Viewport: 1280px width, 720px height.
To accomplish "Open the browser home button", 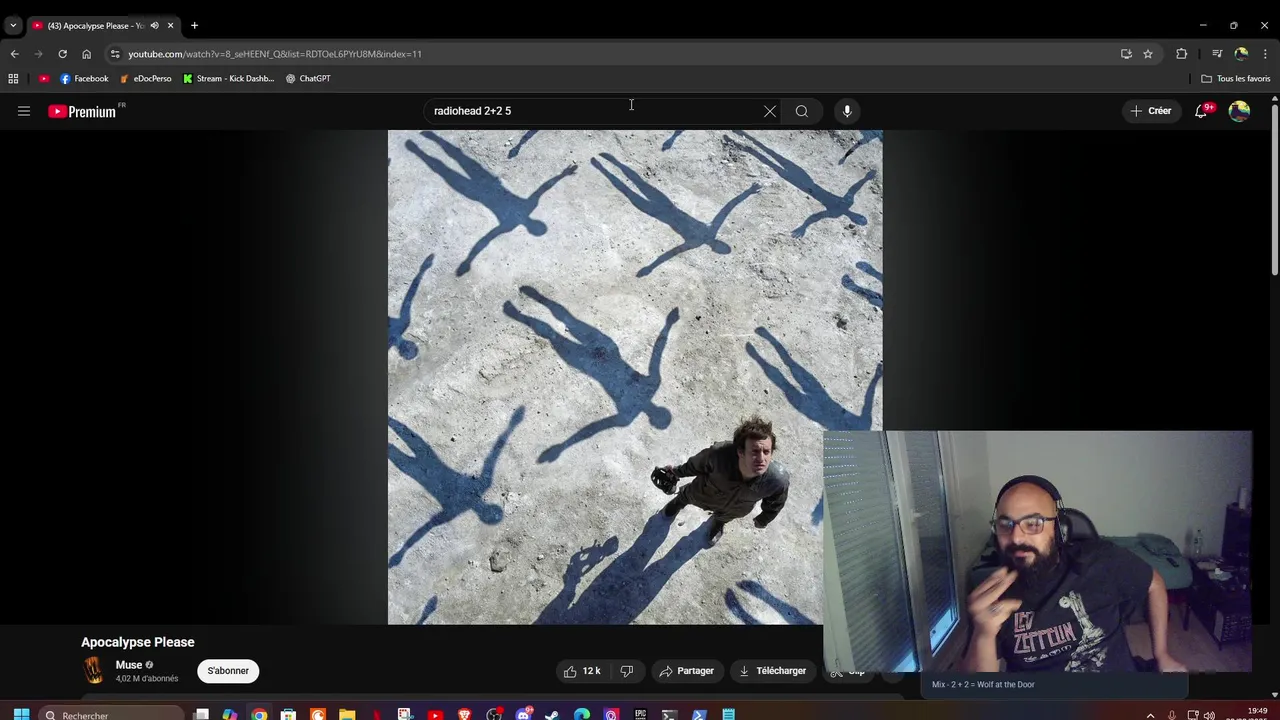I will click(x=86, y=54).
